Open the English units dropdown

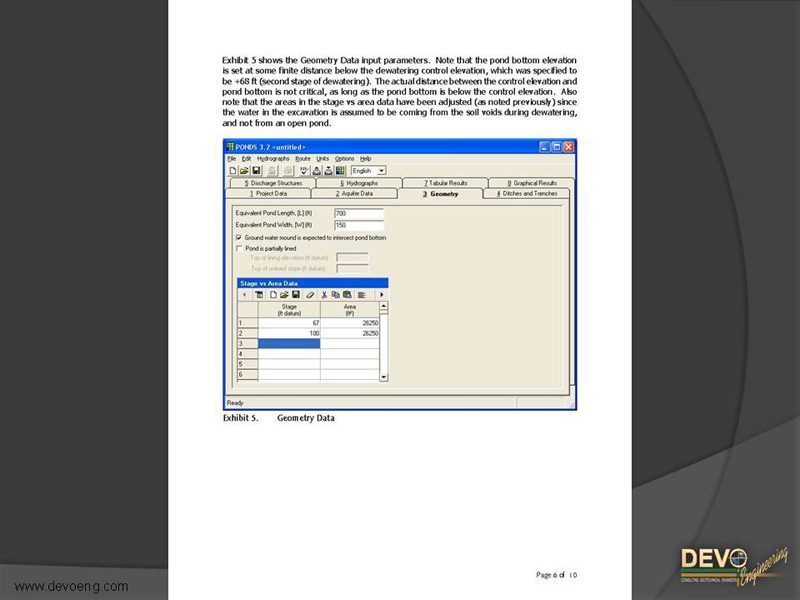pos(381,171)
